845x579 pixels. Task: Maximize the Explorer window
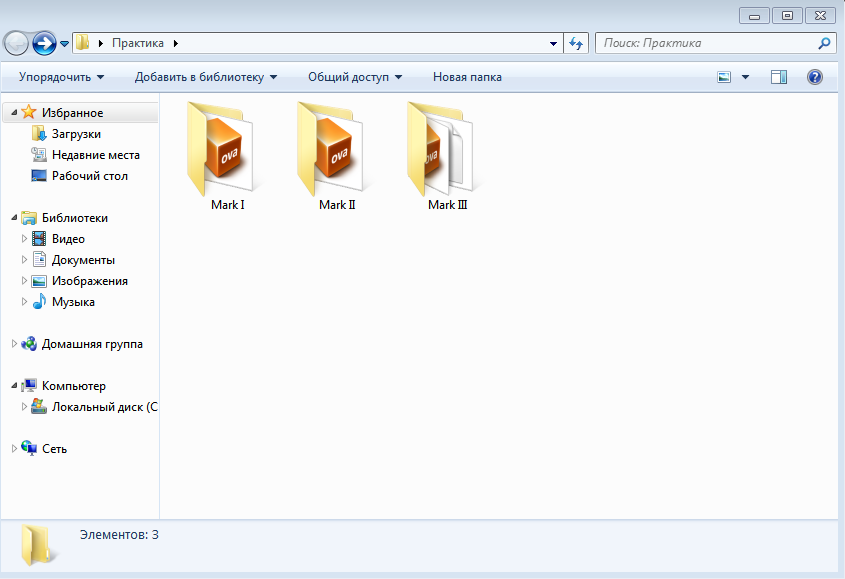coord(787,16)
